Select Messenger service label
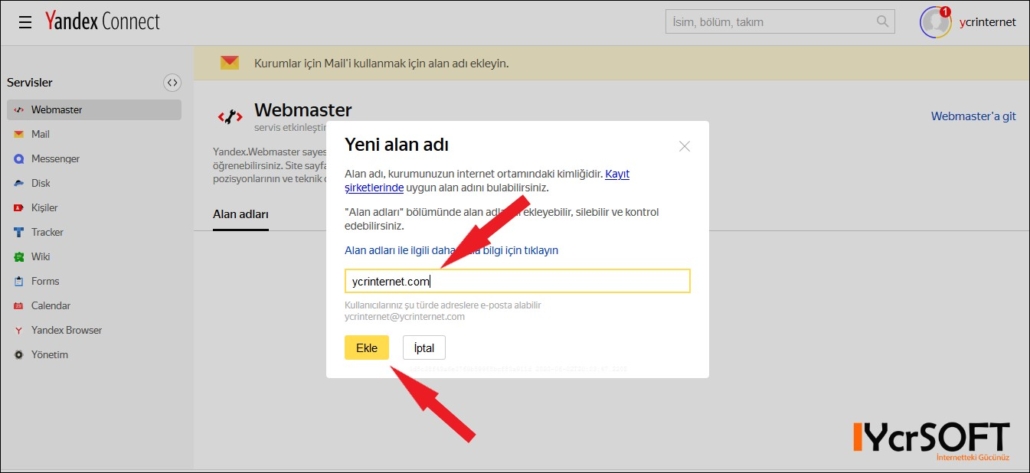 (x=55, y=159)
